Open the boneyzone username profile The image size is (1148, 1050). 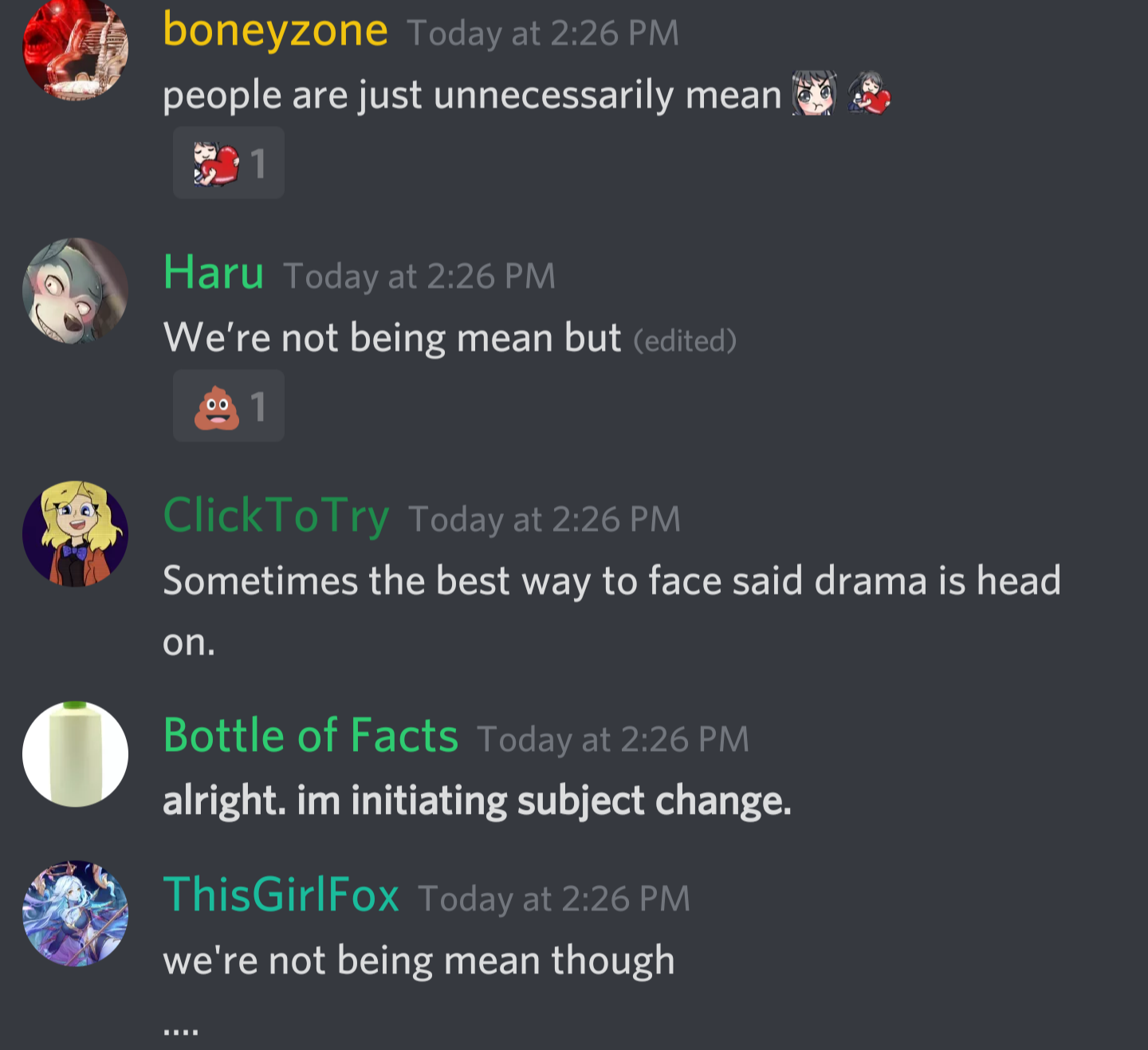coord(275,30)
